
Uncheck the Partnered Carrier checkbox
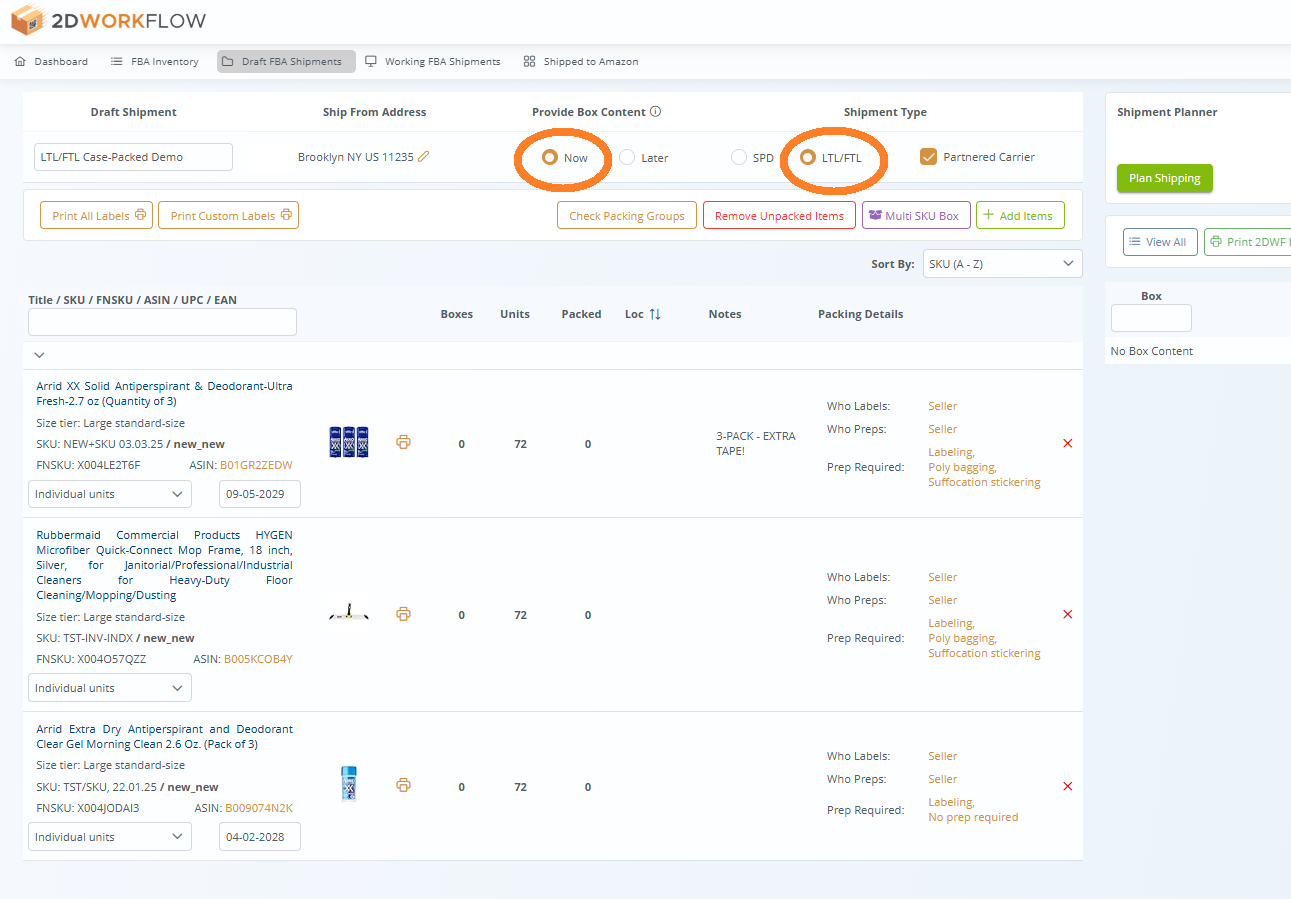pyautogui.click(x=928, y=156)
